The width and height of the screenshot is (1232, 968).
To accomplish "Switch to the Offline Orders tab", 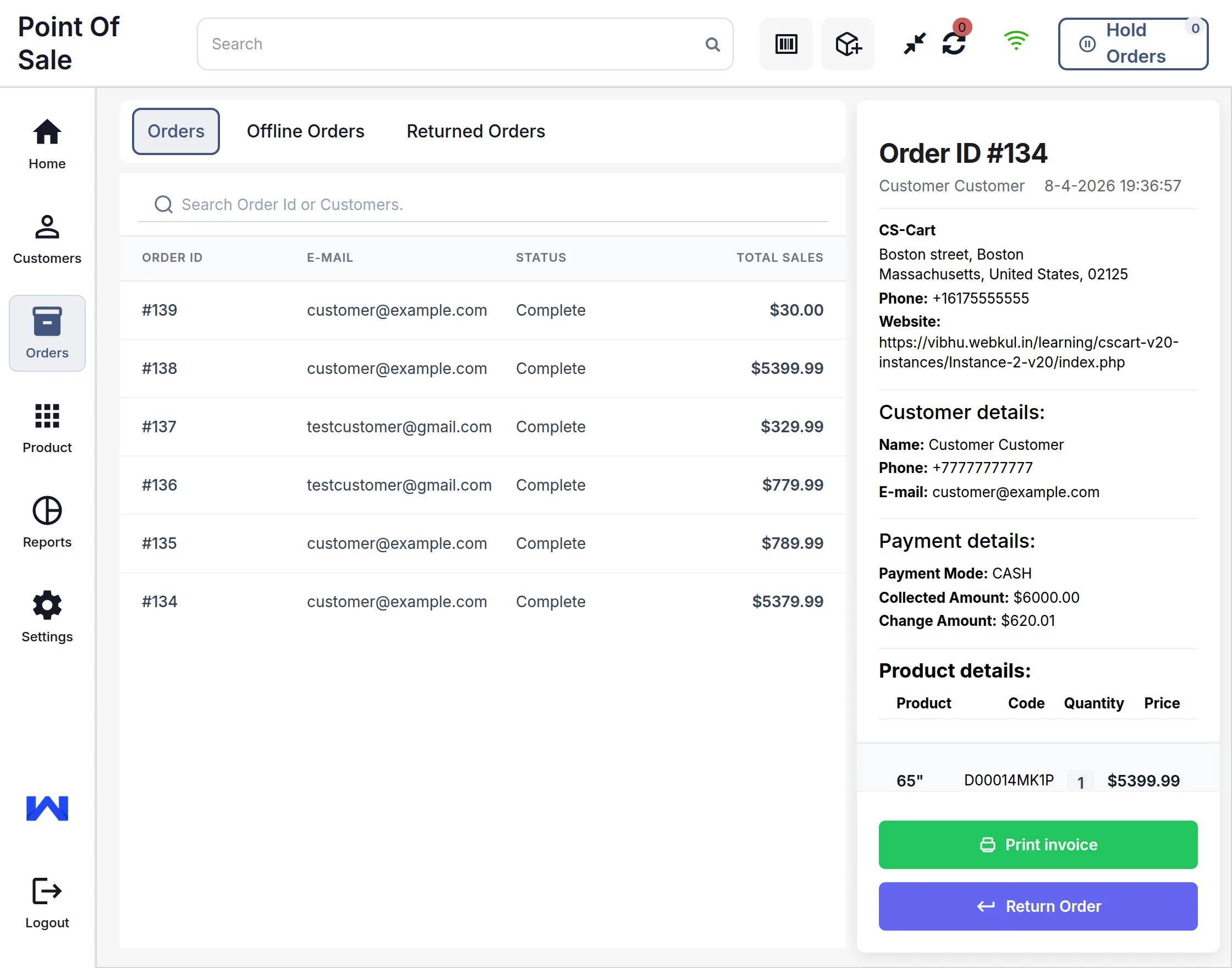I will [305, 131].
